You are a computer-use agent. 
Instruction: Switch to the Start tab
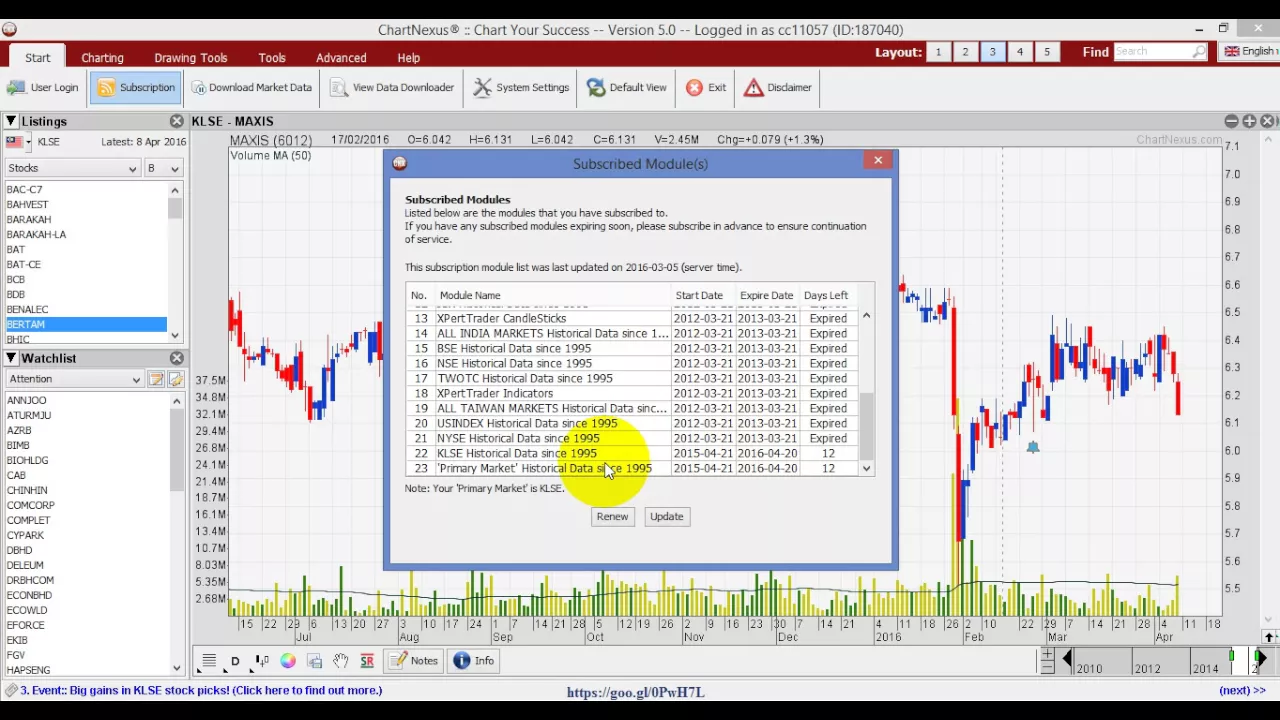coord(38,58)
